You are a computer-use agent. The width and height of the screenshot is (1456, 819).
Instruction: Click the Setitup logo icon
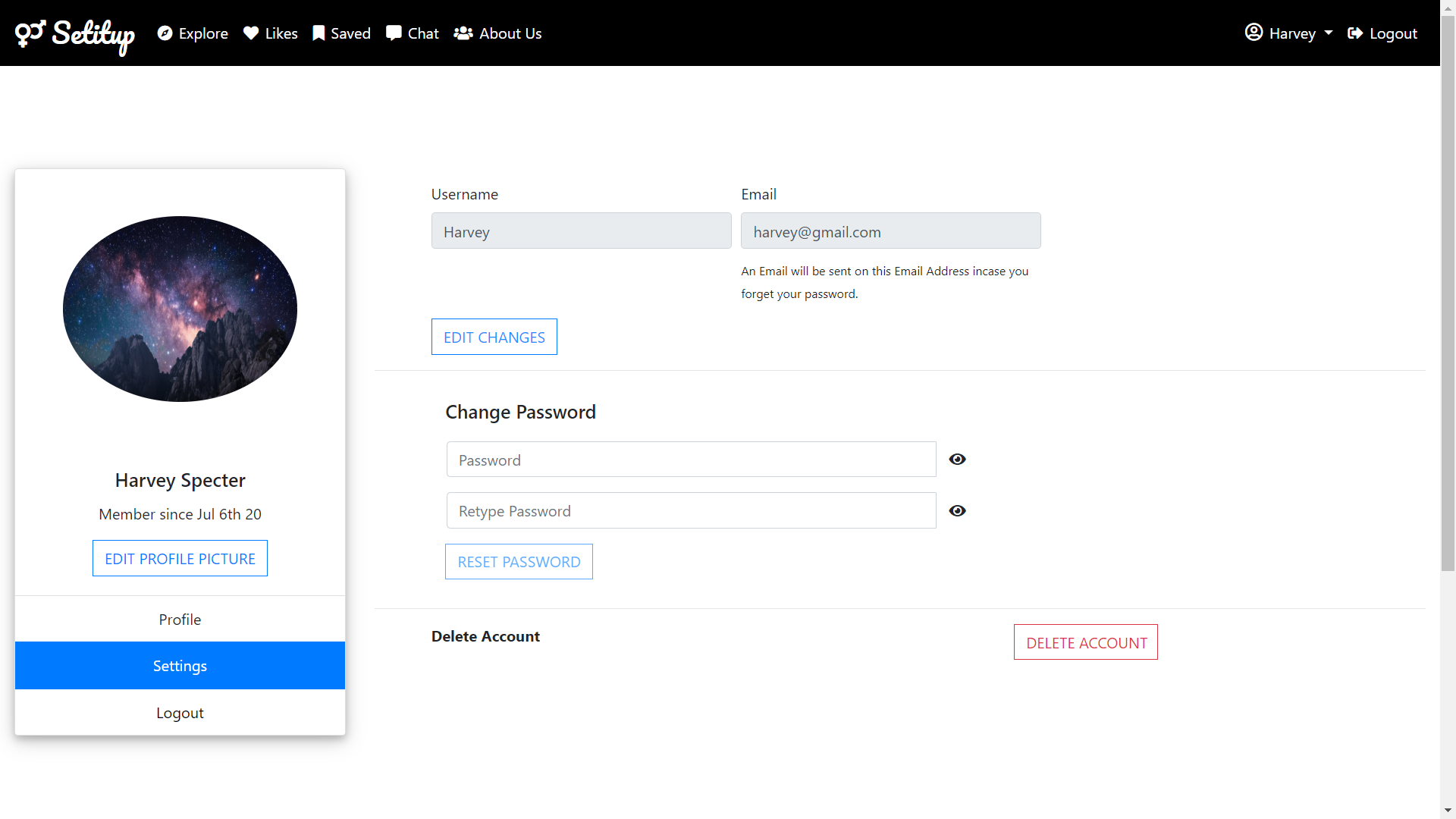tap(30, 33)
